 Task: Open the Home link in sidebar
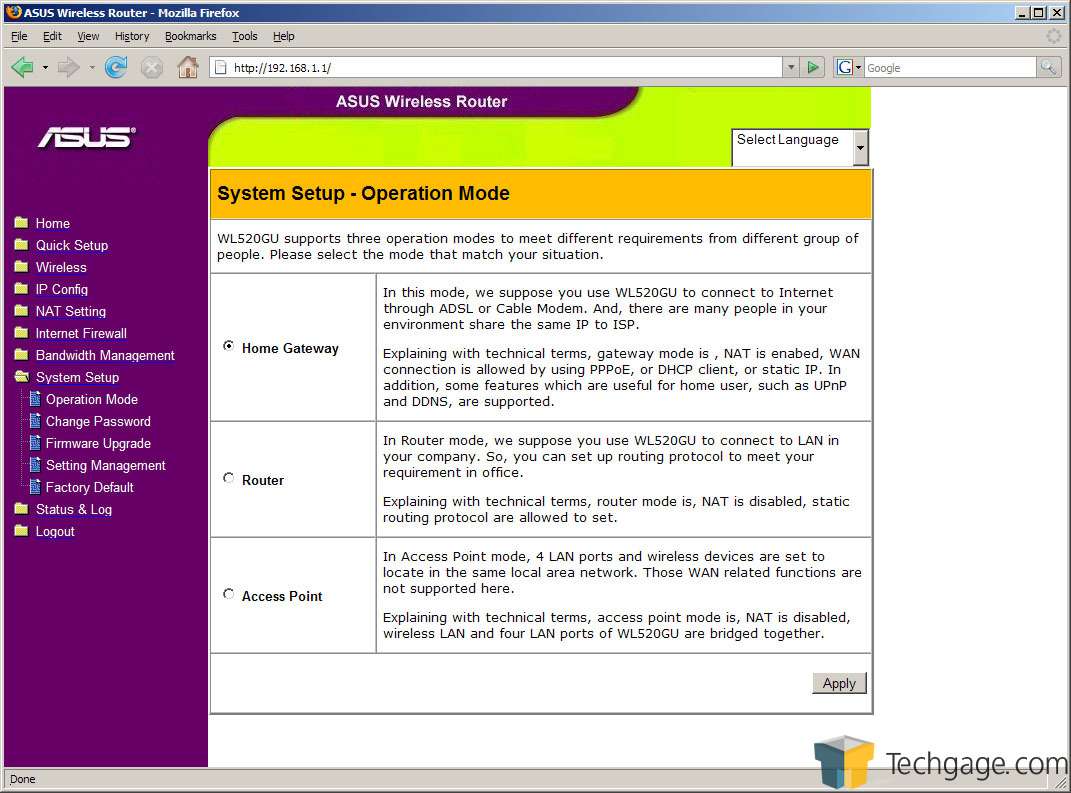point(53,223)
